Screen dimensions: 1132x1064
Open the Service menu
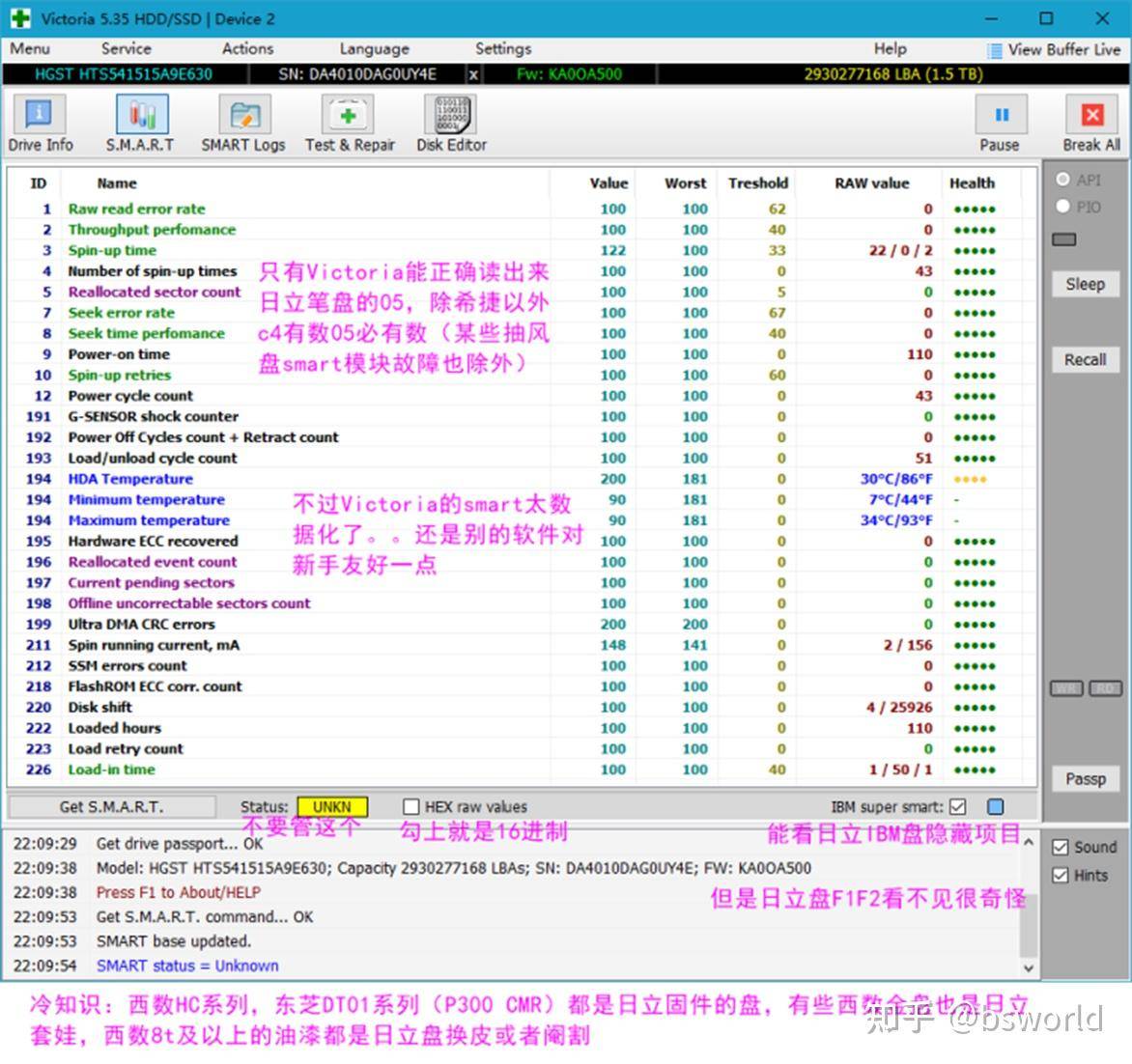tap(127, 48)
